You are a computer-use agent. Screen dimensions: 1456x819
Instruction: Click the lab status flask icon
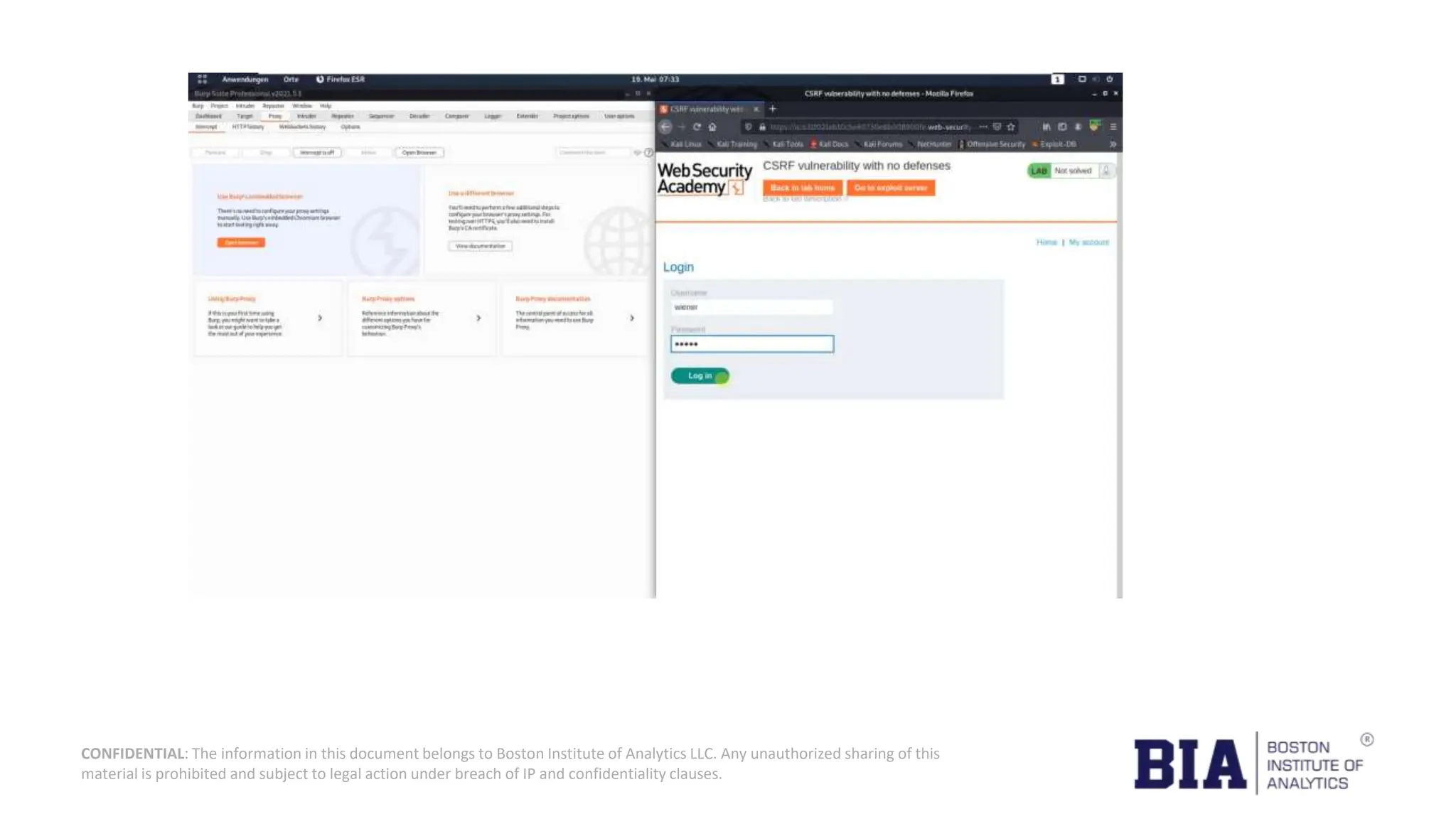pyautogui.click(x=1106, y=171)
